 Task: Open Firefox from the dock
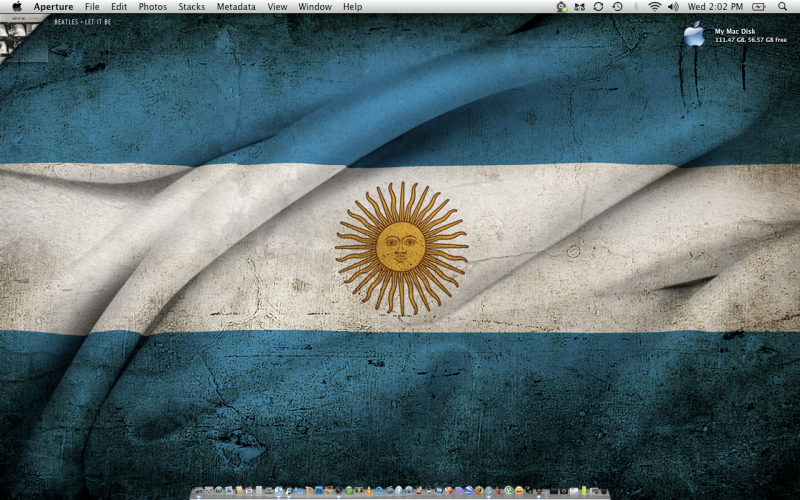click(x=479, y=490)
